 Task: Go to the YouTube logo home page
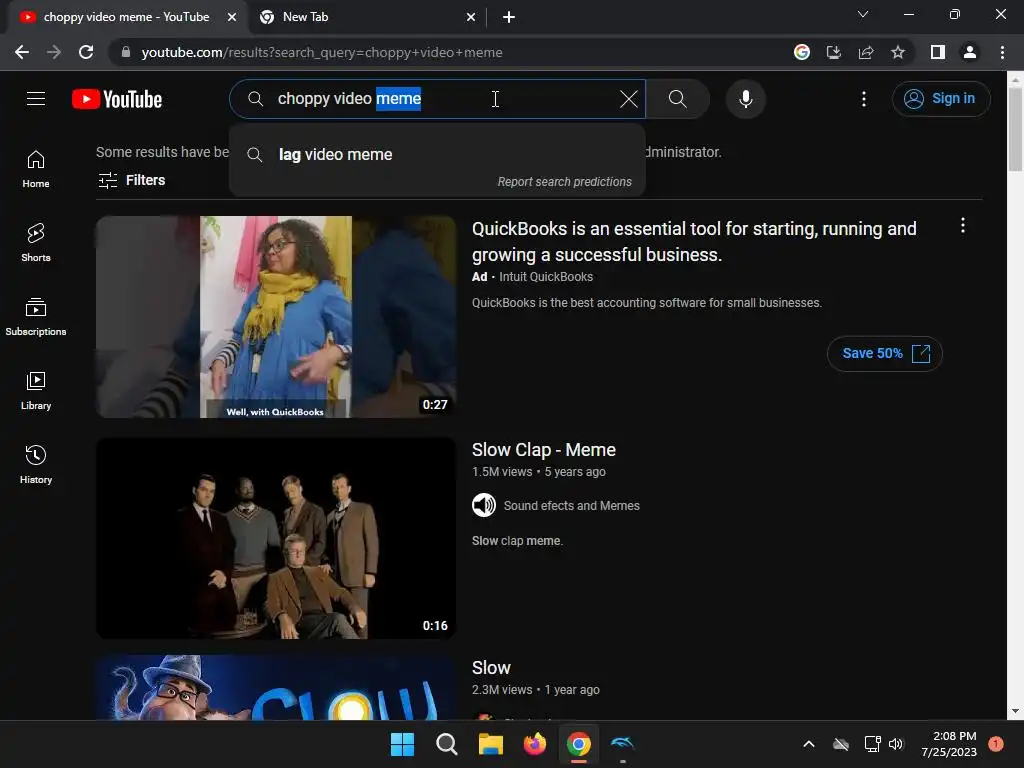[117, 99]
